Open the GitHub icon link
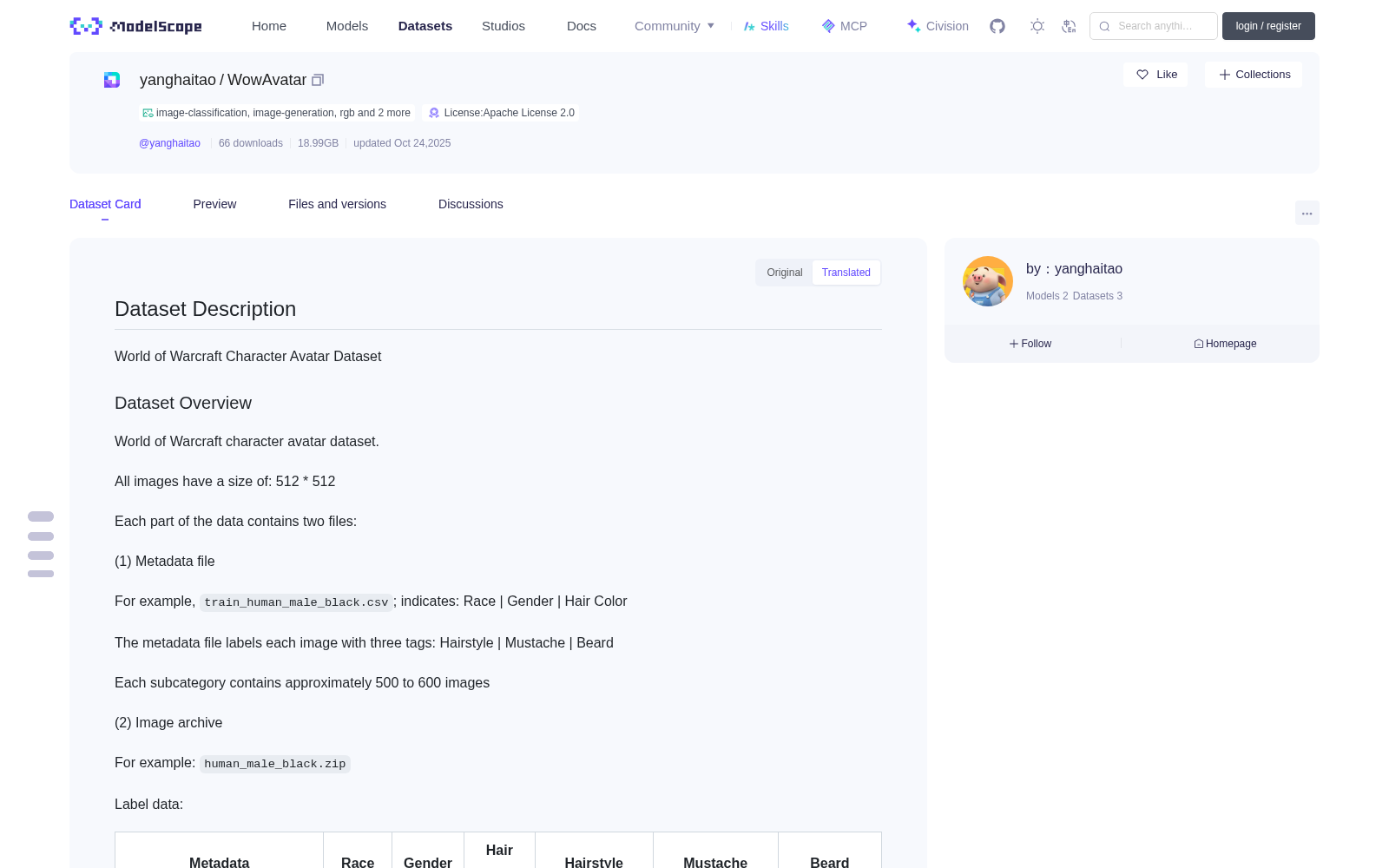Viewport: 1389px width, 868px height. 997,26
